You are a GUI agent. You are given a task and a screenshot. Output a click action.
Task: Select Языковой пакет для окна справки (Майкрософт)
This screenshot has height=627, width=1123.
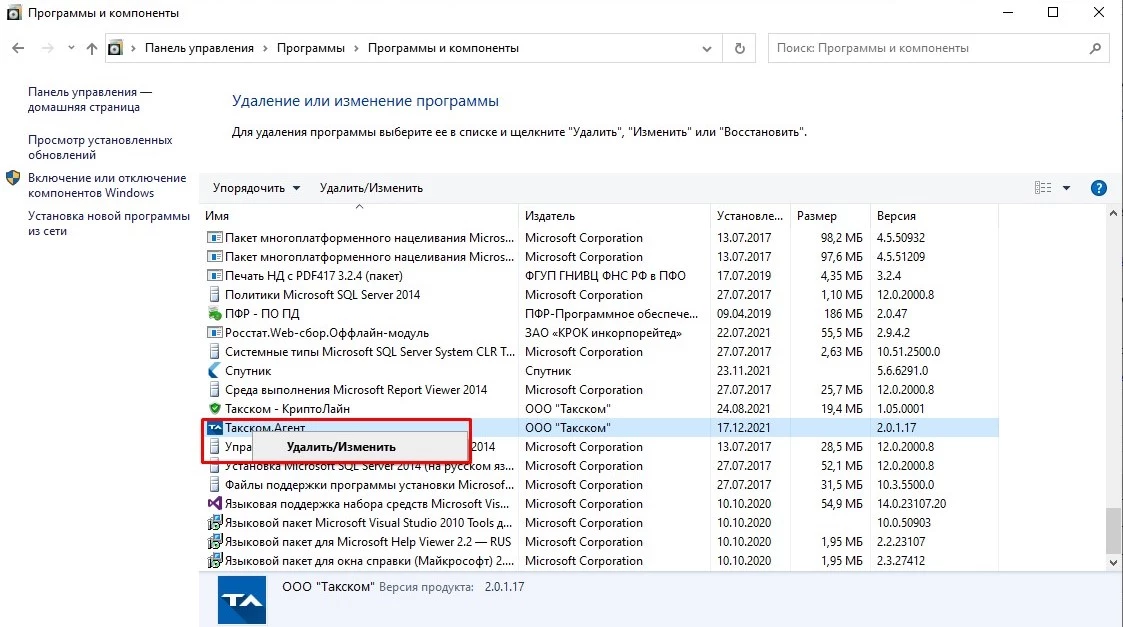(x=370, y=561)
